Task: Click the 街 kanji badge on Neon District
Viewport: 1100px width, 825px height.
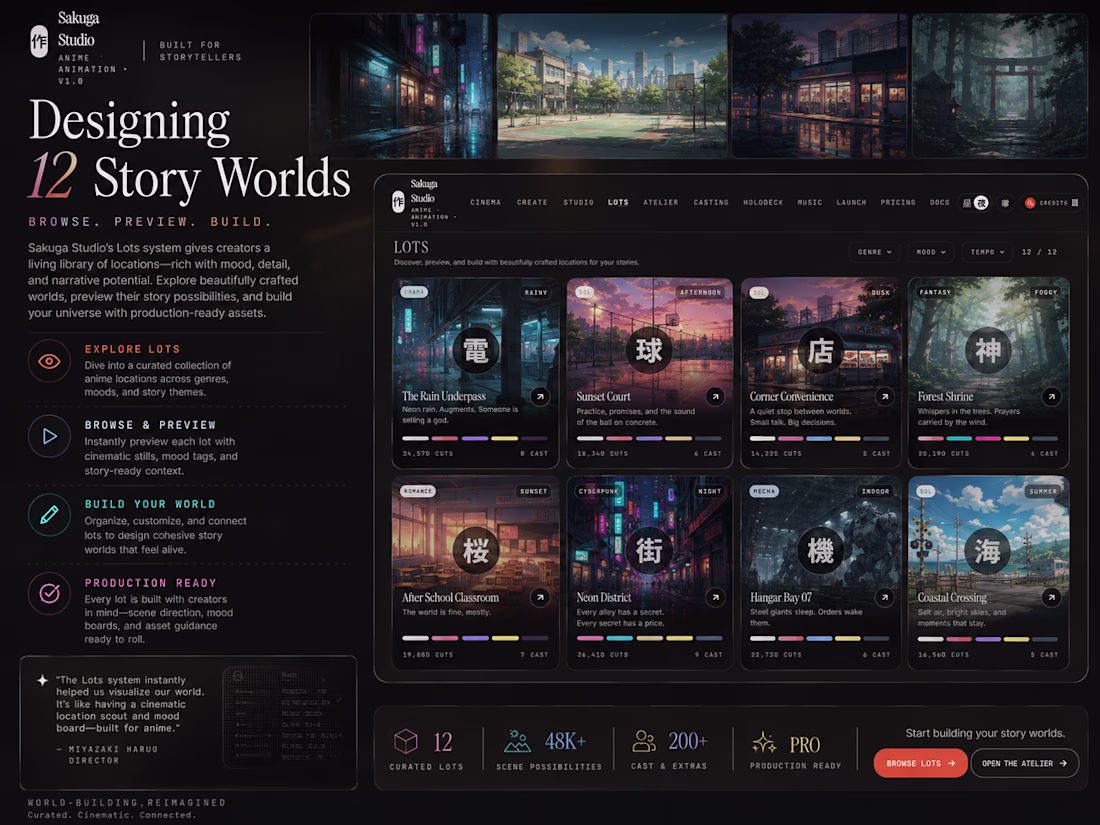Action: (x=649, y=551)
